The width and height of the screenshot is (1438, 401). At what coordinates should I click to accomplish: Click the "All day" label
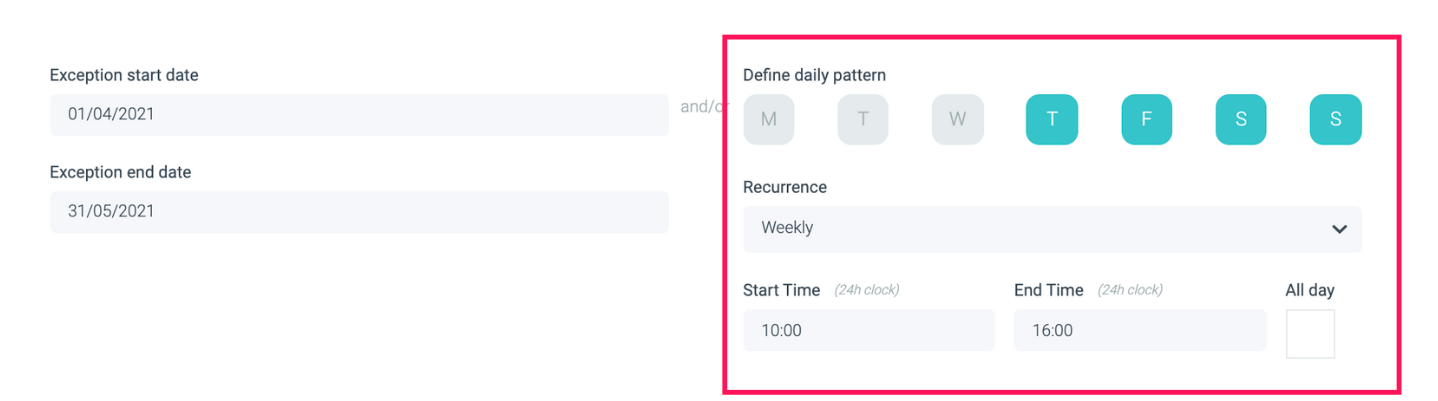tap(1310, 290)
